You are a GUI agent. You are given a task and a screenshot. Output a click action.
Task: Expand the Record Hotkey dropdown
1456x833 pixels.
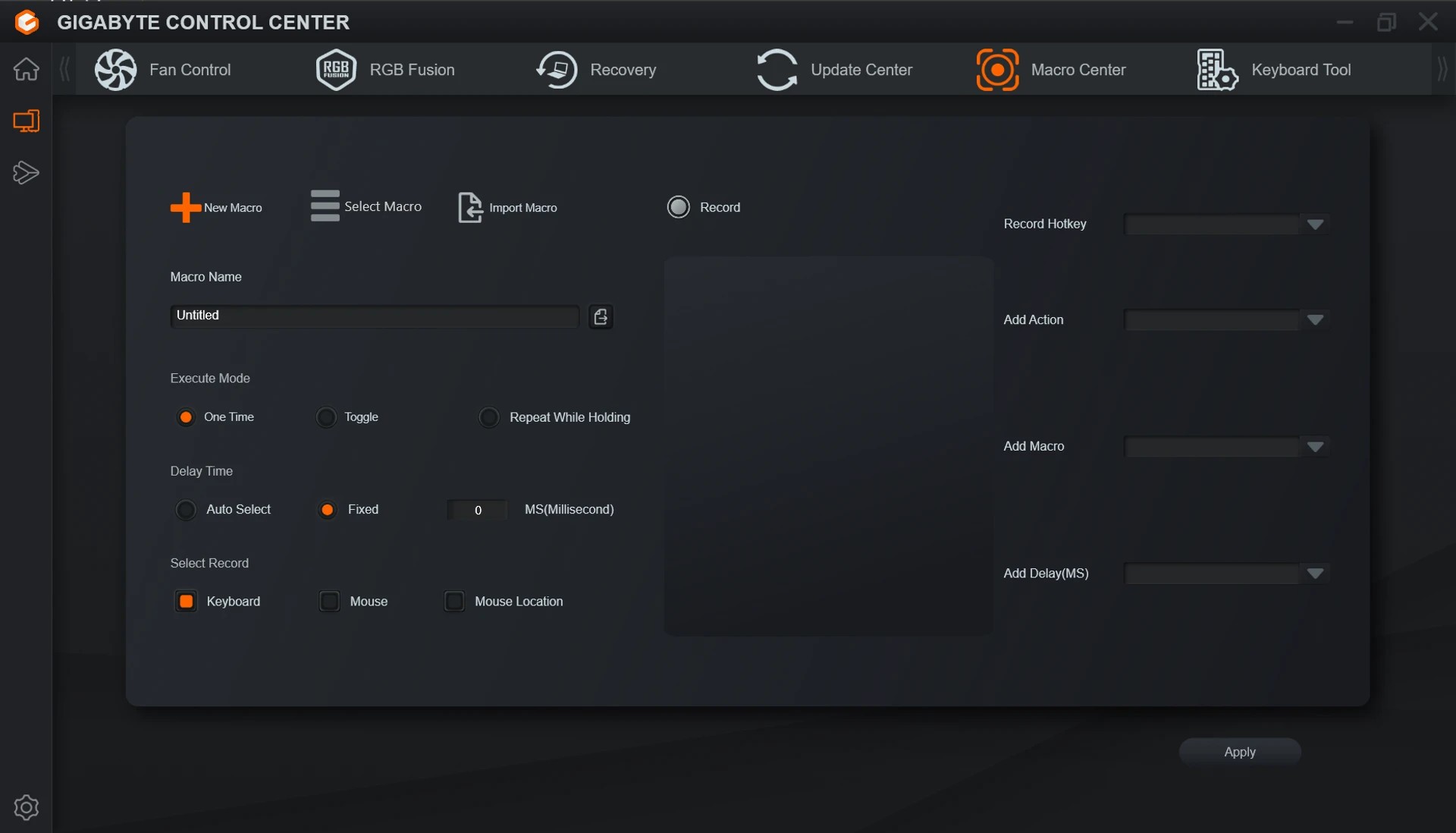tap(1315, 225)
